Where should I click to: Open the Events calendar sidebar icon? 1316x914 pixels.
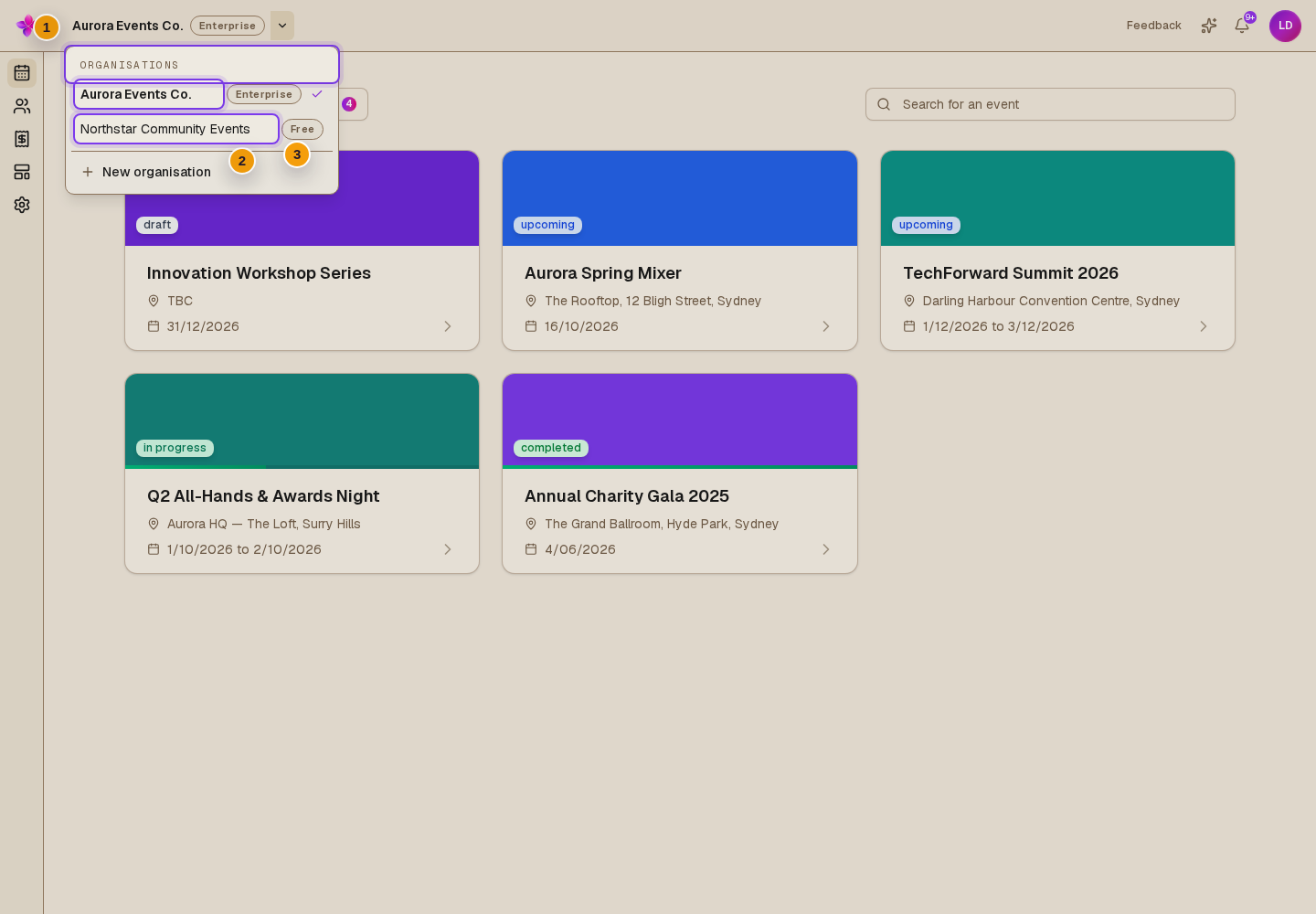tap(22, 73)
